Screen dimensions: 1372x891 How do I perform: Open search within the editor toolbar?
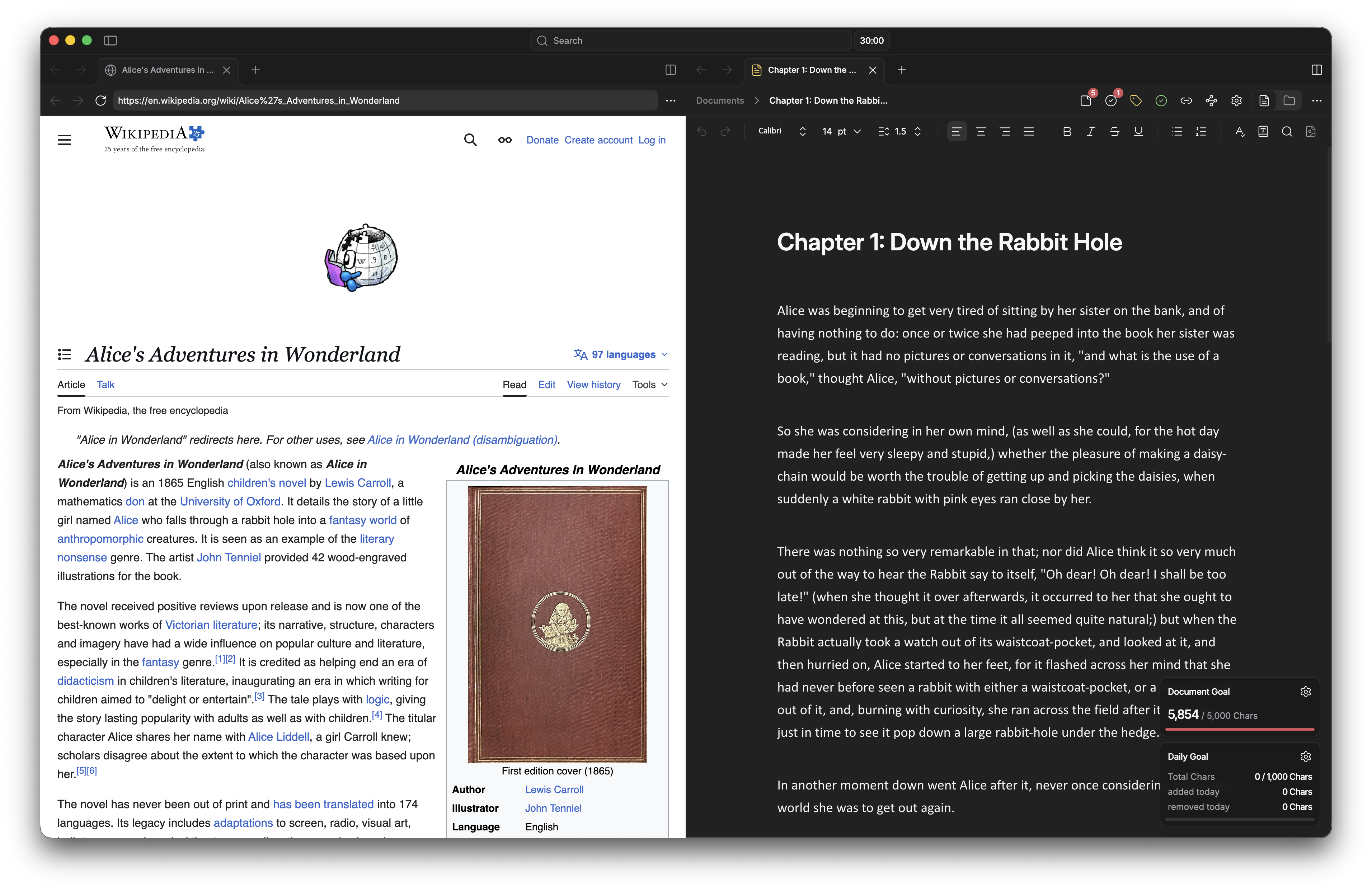click(x=1287, y=132)
